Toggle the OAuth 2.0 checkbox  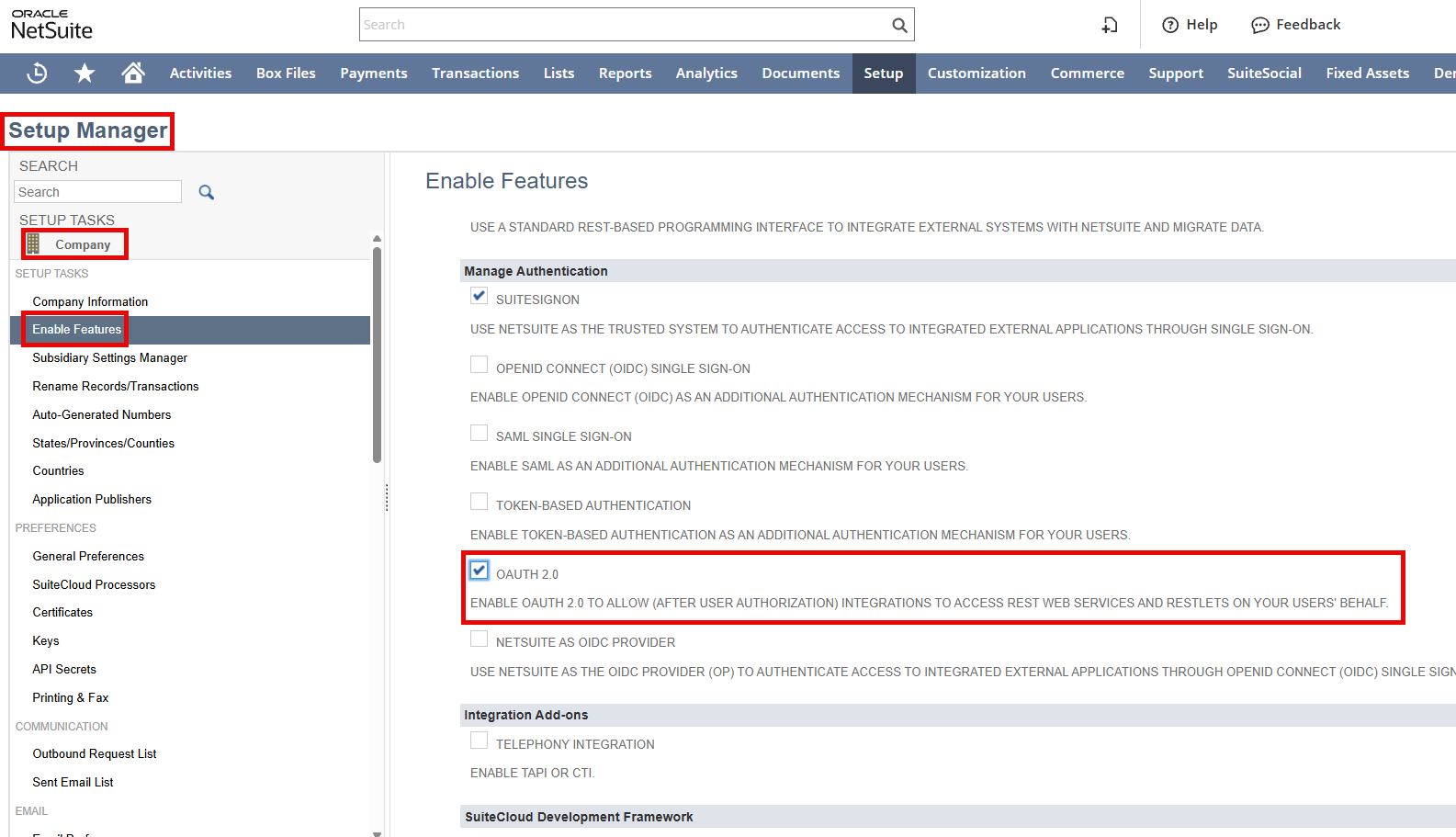479,571
